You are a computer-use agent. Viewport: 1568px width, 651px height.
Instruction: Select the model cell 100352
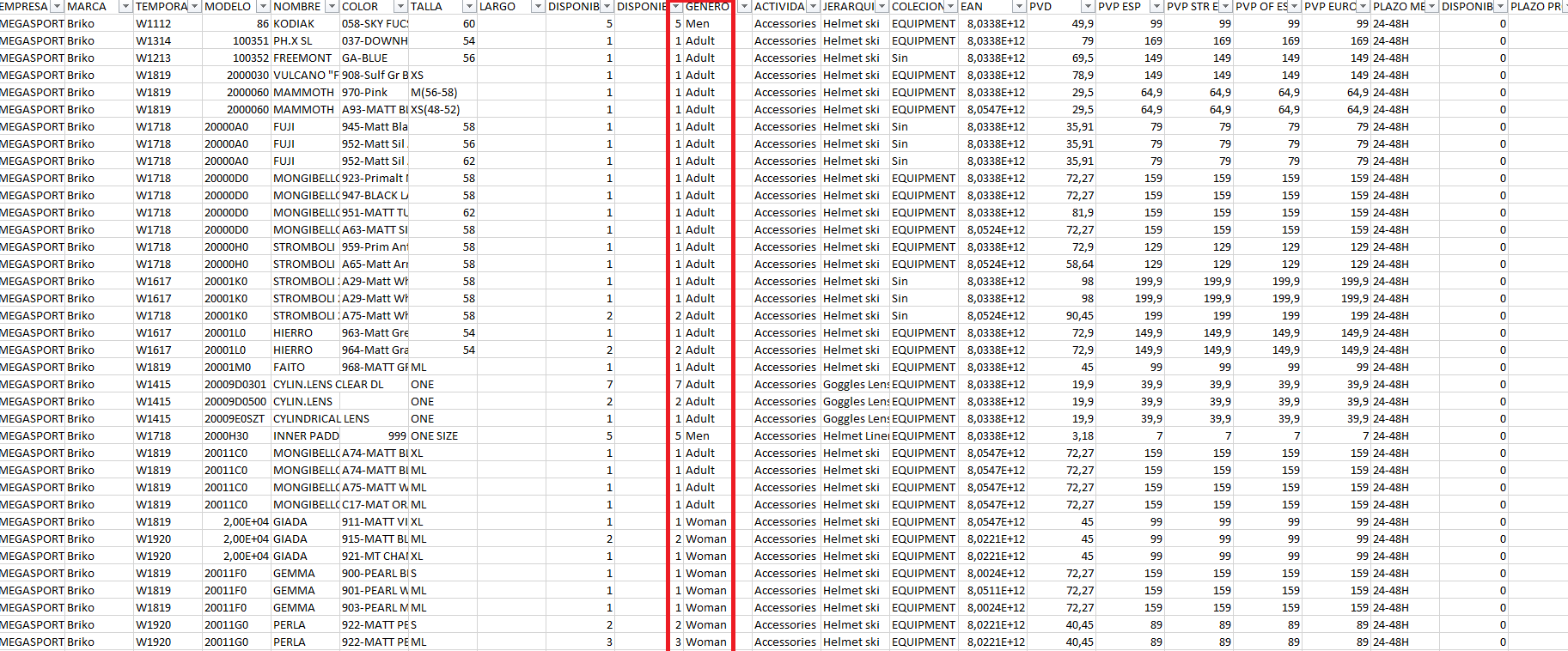click(236, 58)
